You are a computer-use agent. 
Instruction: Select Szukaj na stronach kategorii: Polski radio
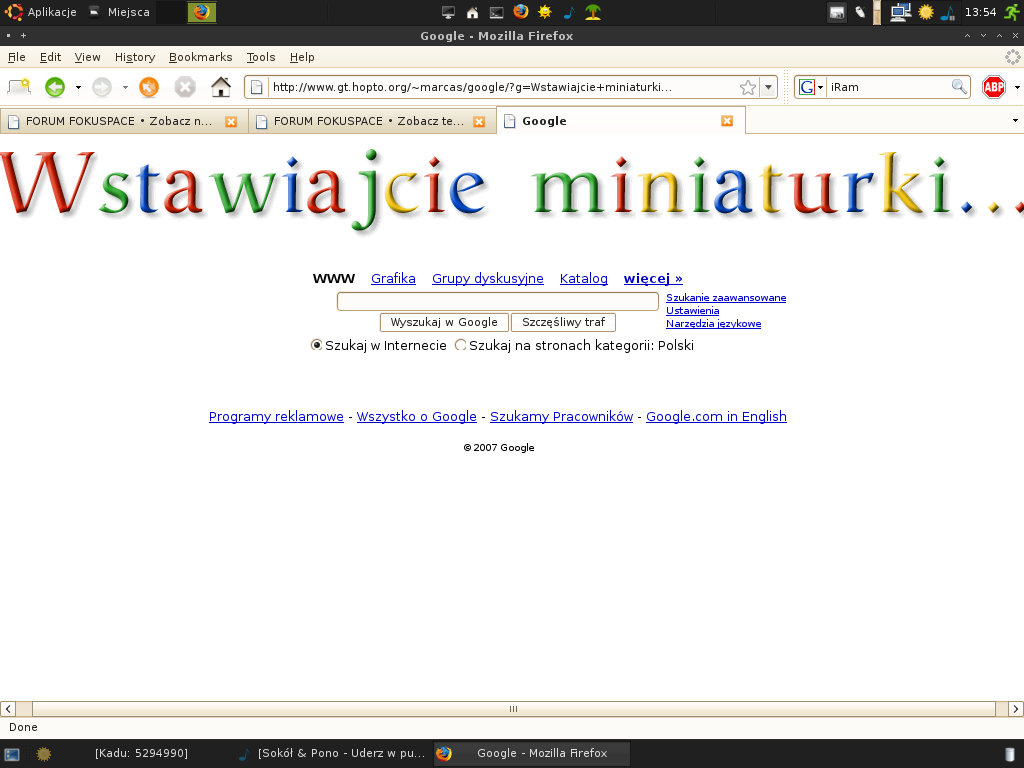tap(460, 345)
